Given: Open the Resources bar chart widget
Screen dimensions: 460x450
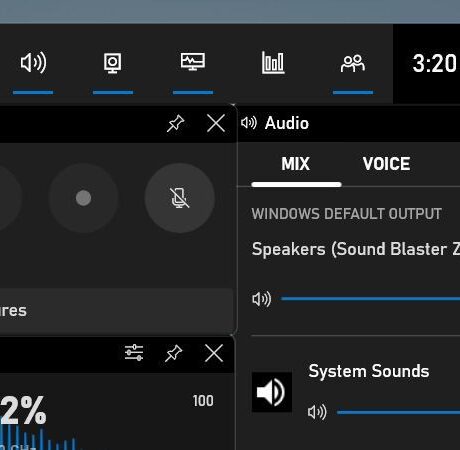Looking at the screenshot, I should (x=273, y=63).
